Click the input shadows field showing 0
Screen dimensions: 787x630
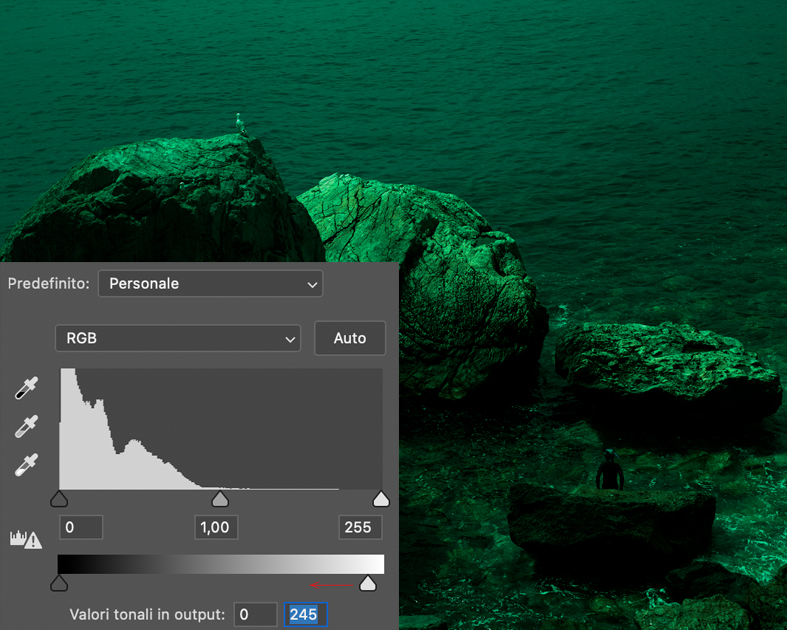point(81,527)
